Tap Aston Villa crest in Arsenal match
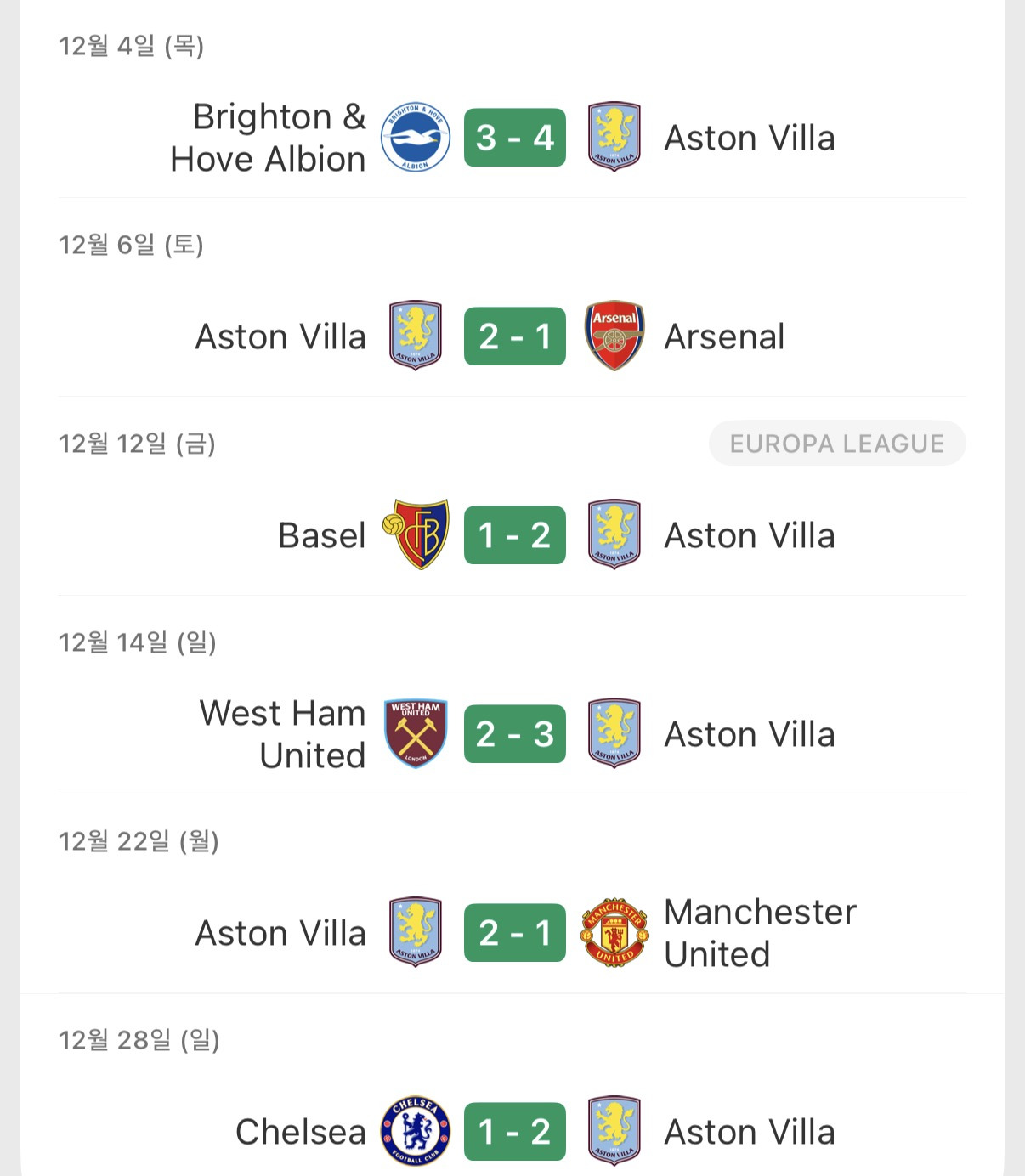 tap(415, 336)
